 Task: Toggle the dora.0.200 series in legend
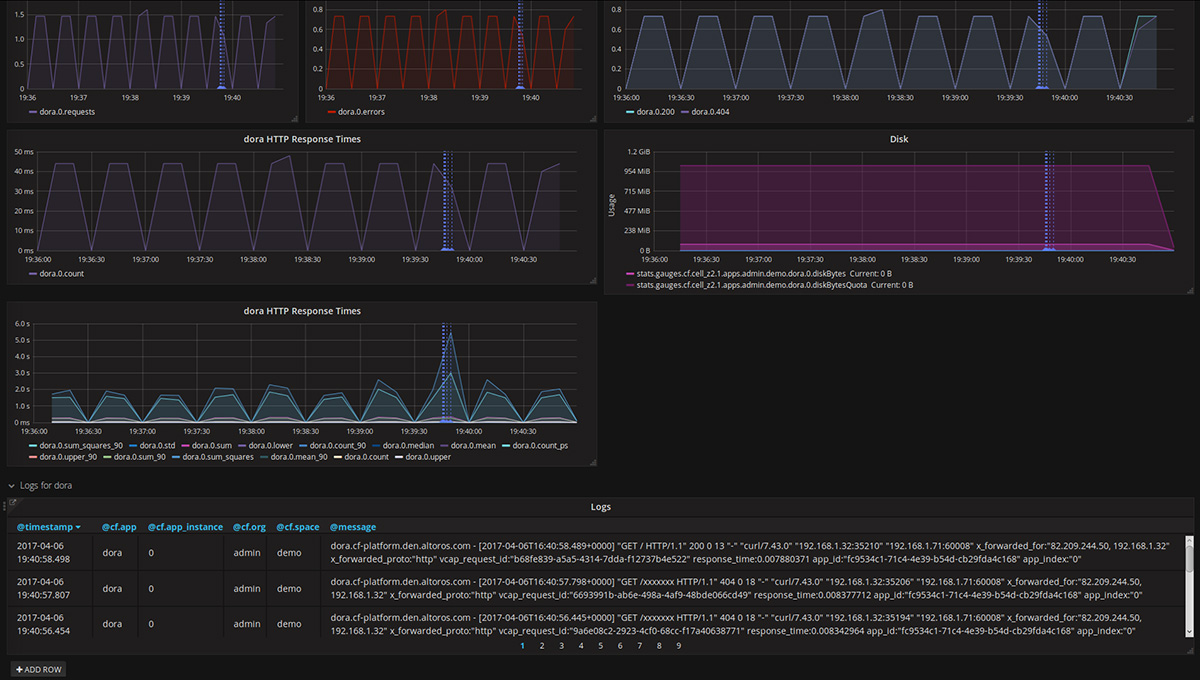(x=654, y=112)
